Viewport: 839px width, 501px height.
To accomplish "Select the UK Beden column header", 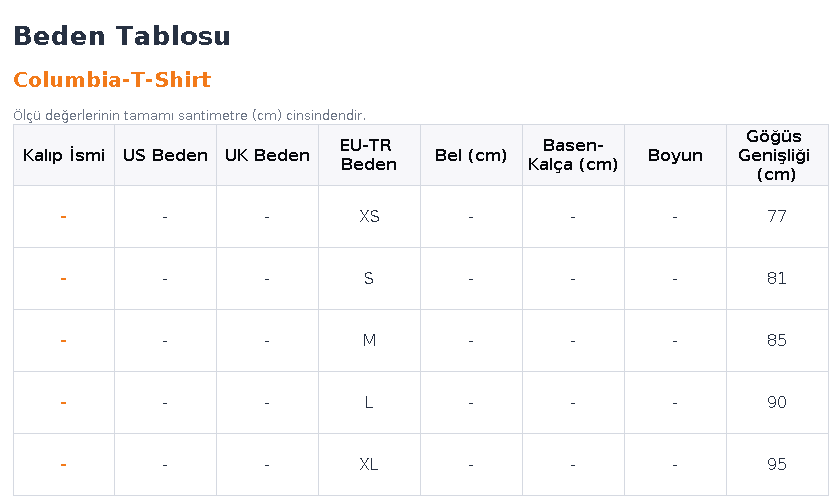I will tap(267, 155).
